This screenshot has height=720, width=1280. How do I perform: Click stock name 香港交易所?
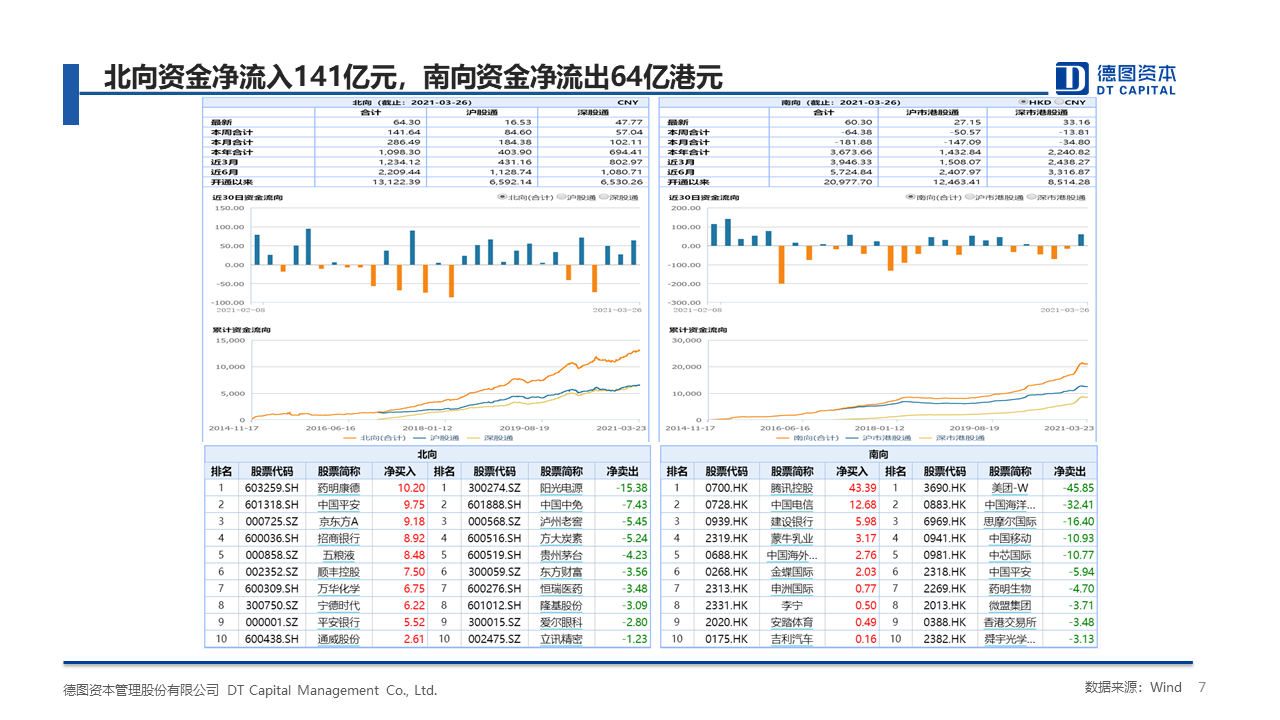click(x=1010, y=622)
